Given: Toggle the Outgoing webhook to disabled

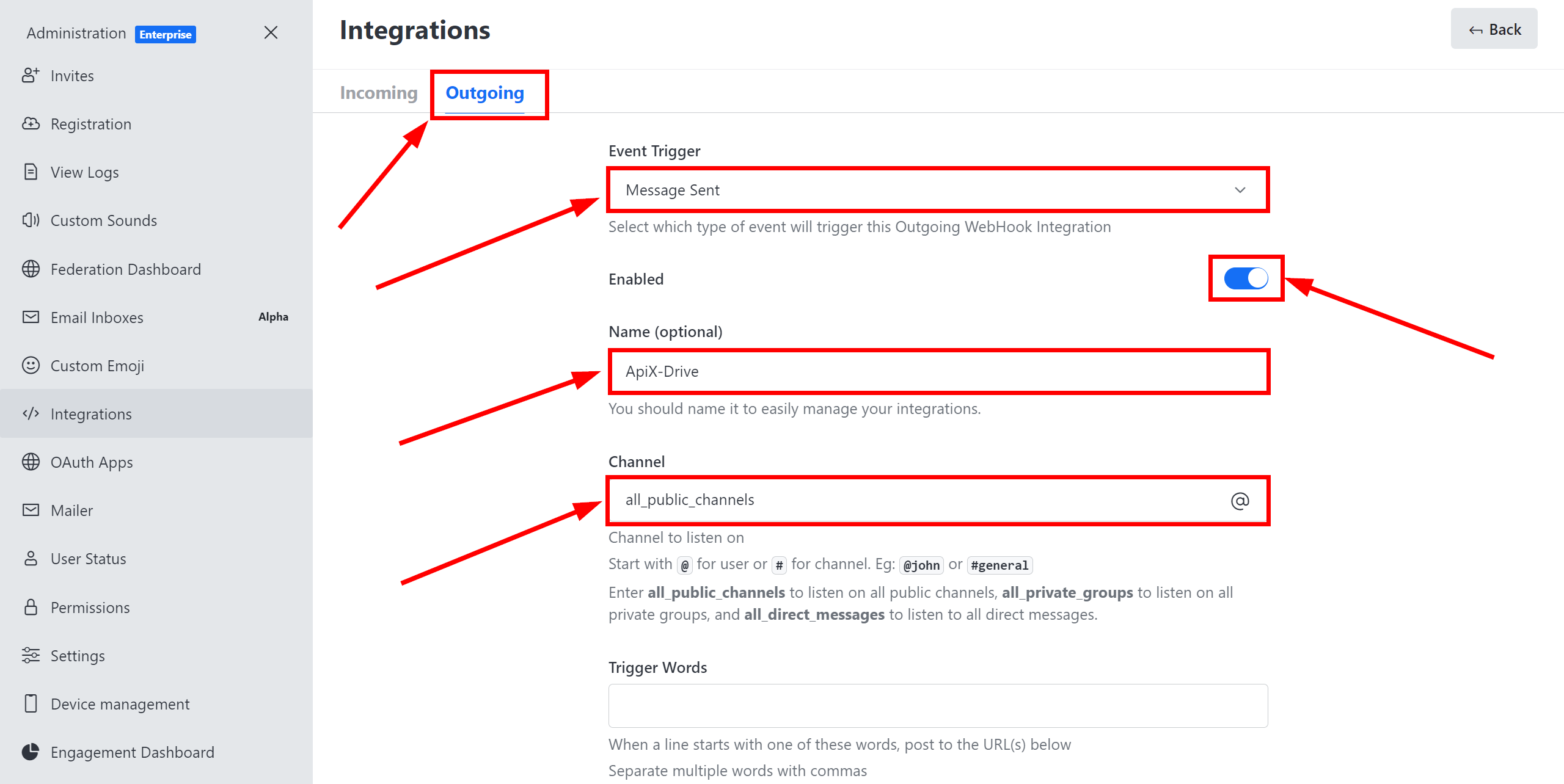Looking at the screenshot, I should point(1248,278).
